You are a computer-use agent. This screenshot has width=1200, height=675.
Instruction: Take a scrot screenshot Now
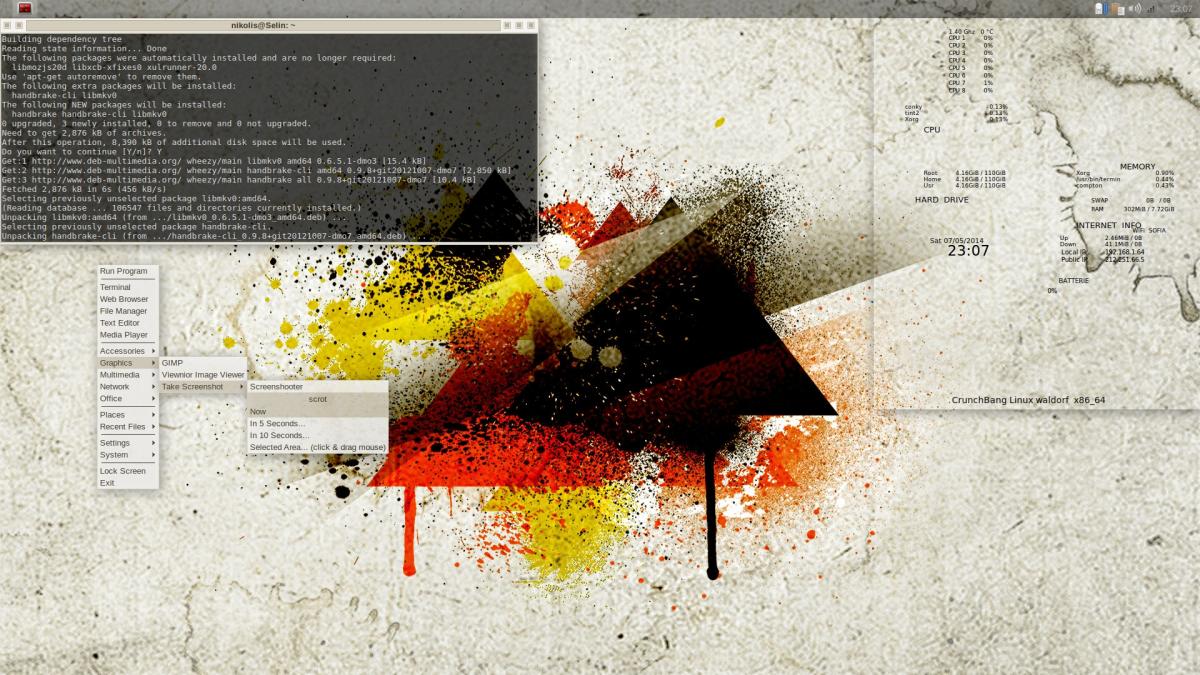(x=317, y=412)
